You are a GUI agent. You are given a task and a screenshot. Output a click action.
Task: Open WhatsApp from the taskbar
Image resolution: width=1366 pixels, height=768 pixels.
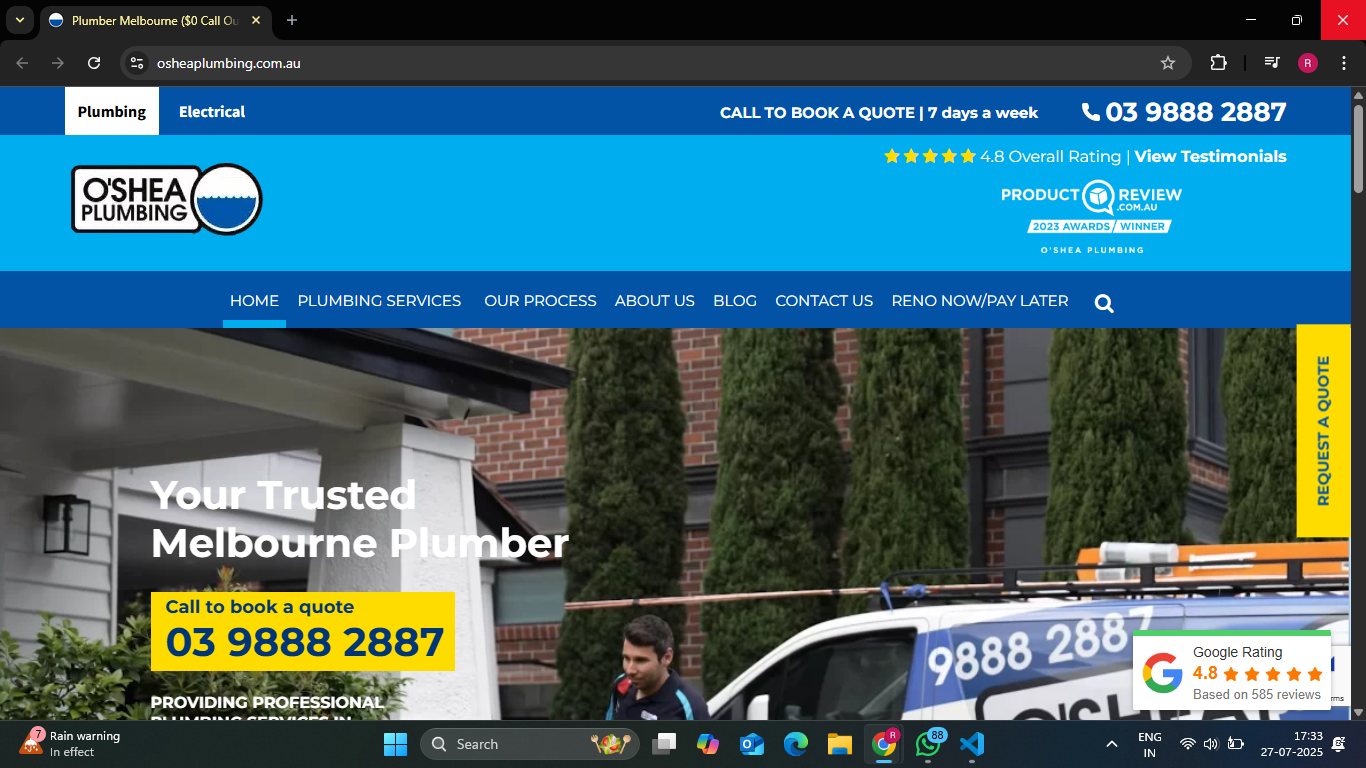[x=928, y=744]
